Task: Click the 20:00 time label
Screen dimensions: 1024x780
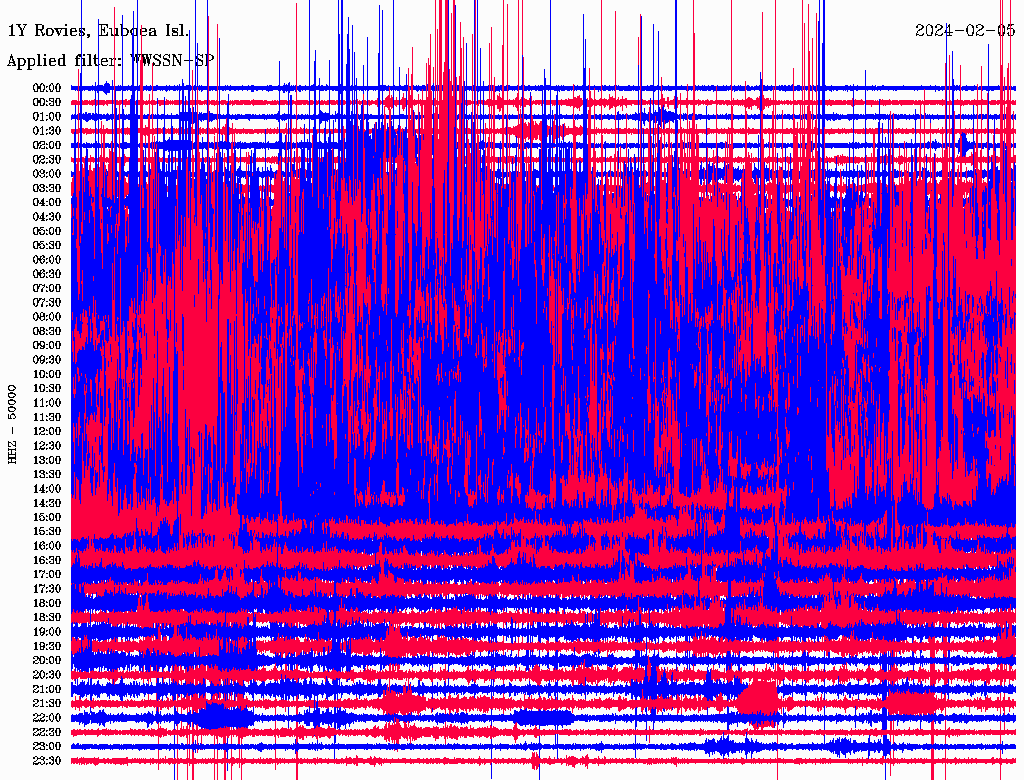Action: [47, 660]
